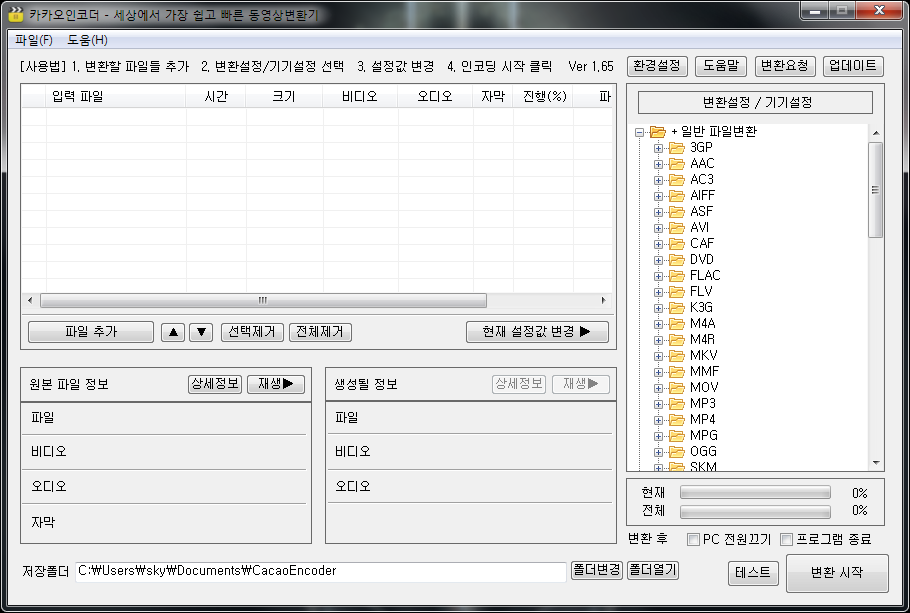Click the tree panel vertical scrollbar thumb

(875, 190)
